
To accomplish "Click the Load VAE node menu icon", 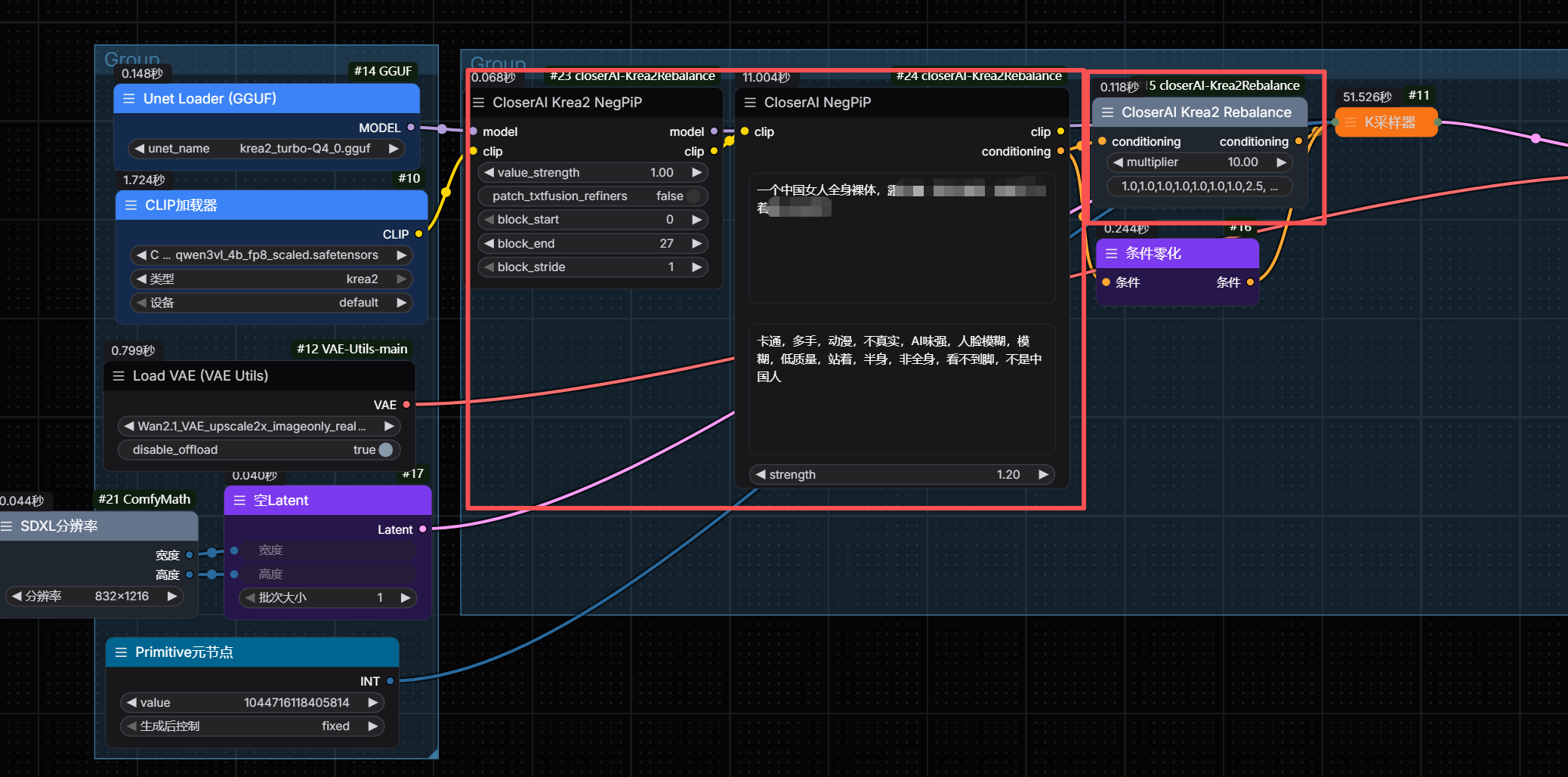I will (x=119, y=376).
